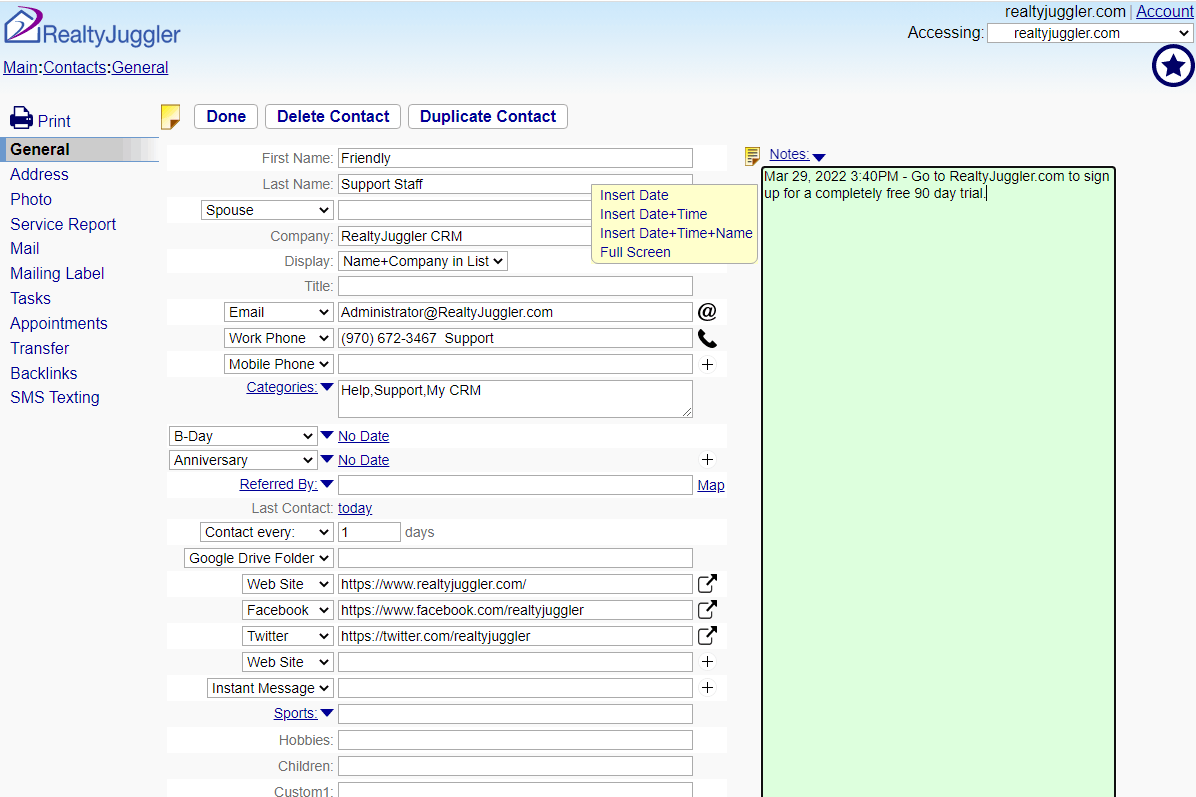Click the yellow sticky note icon
This screenshot has height=797, width=1196.
click(x=170, y=117)
